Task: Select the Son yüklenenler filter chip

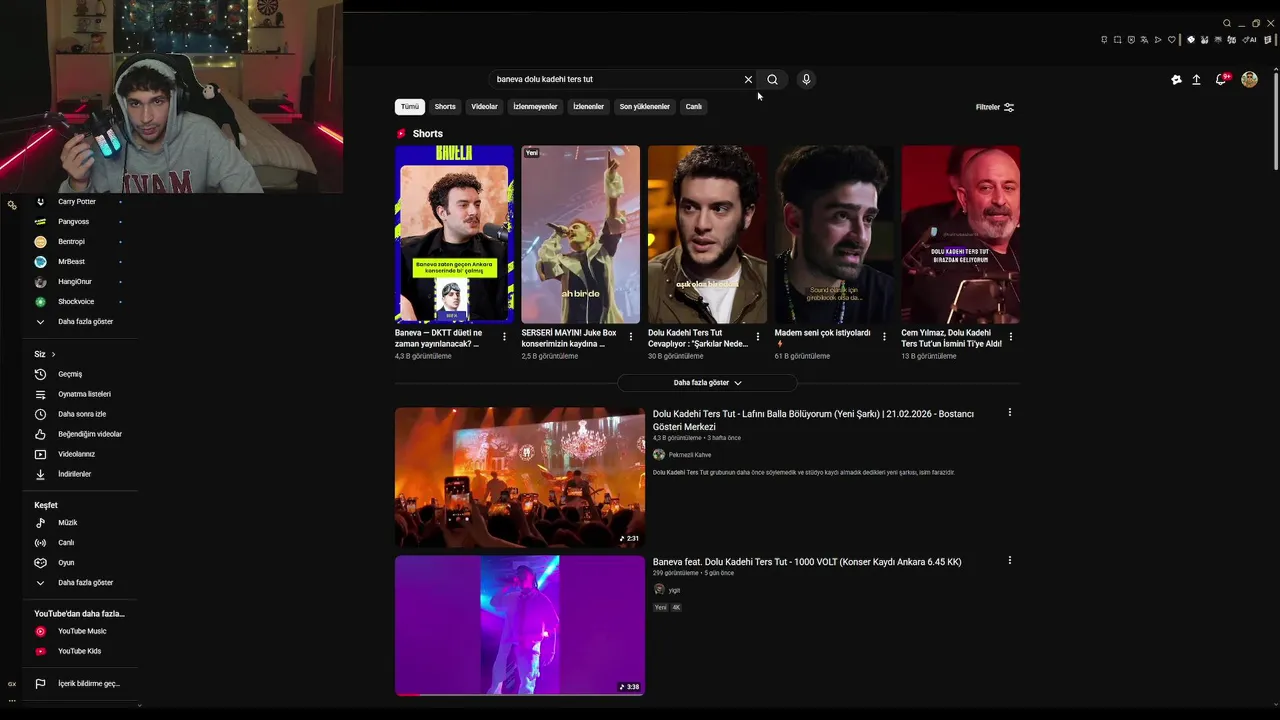Action: (x=644, y=107)
